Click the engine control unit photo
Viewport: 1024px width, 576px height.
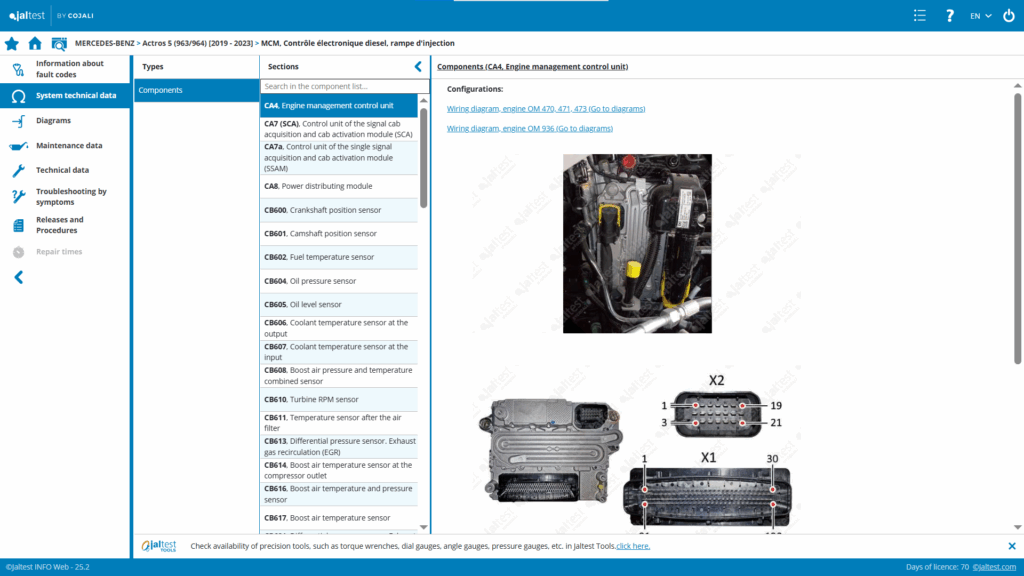[x=637, y=243]
